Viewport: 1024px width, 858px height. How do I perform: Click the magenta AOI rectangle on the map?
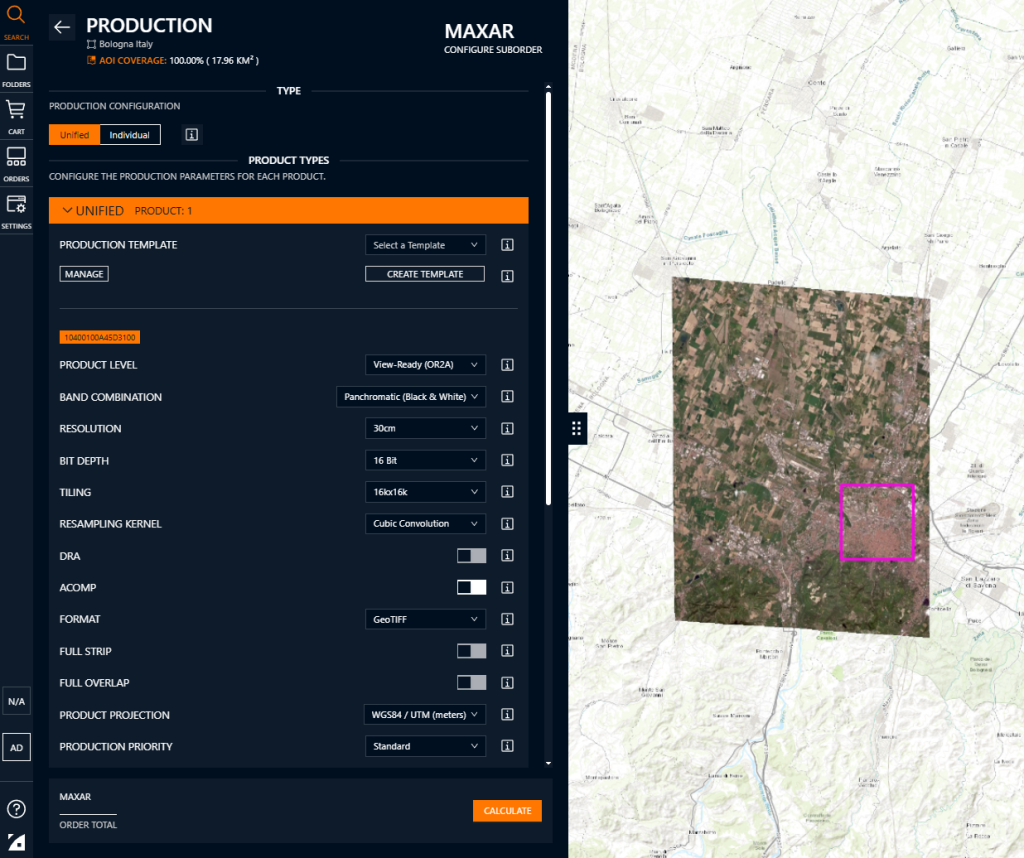pos(876,522)
